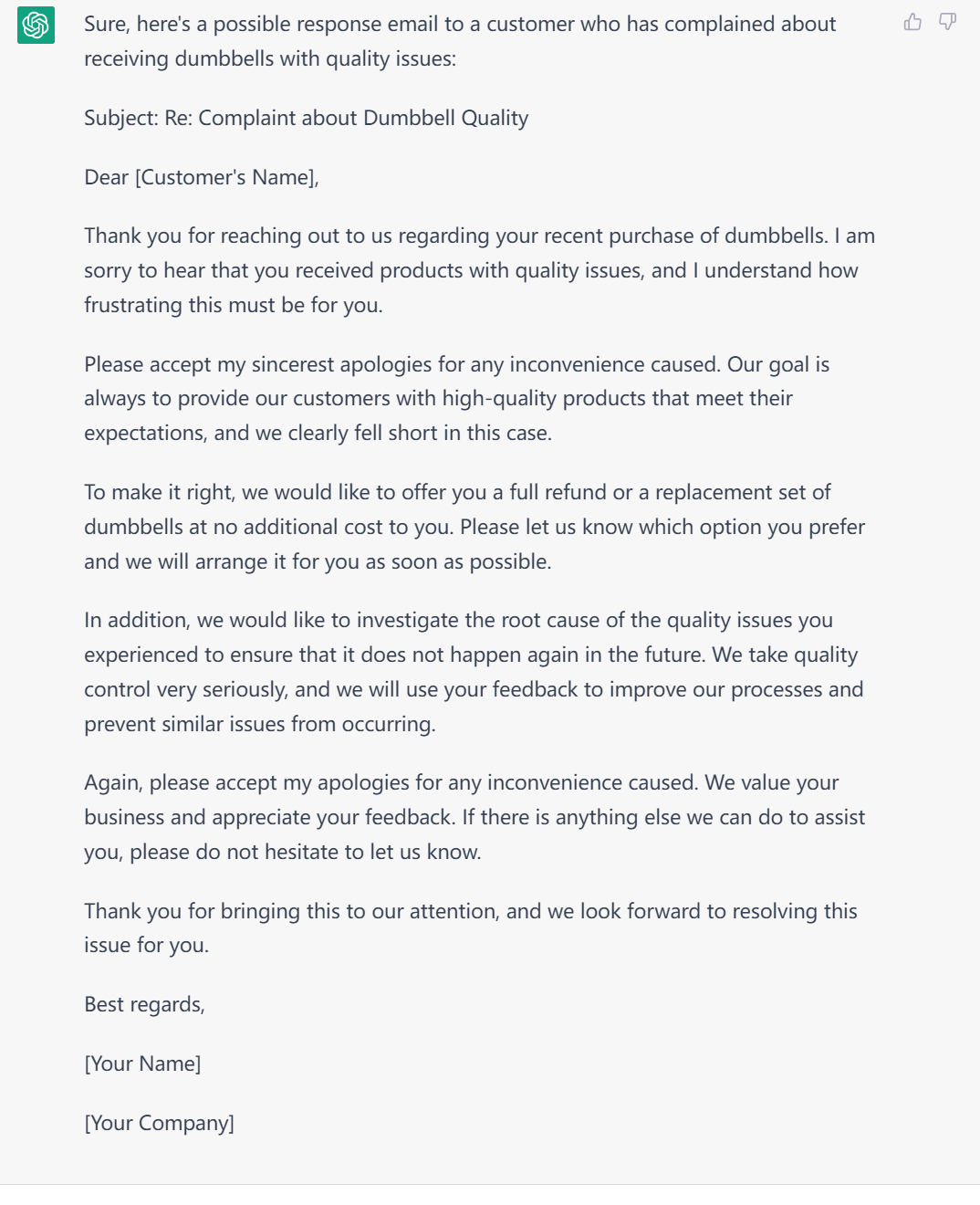This screenshot has width=980, height=1205.
Task: Click the "[Your Company]" placeholder text
Action: 159,1123
